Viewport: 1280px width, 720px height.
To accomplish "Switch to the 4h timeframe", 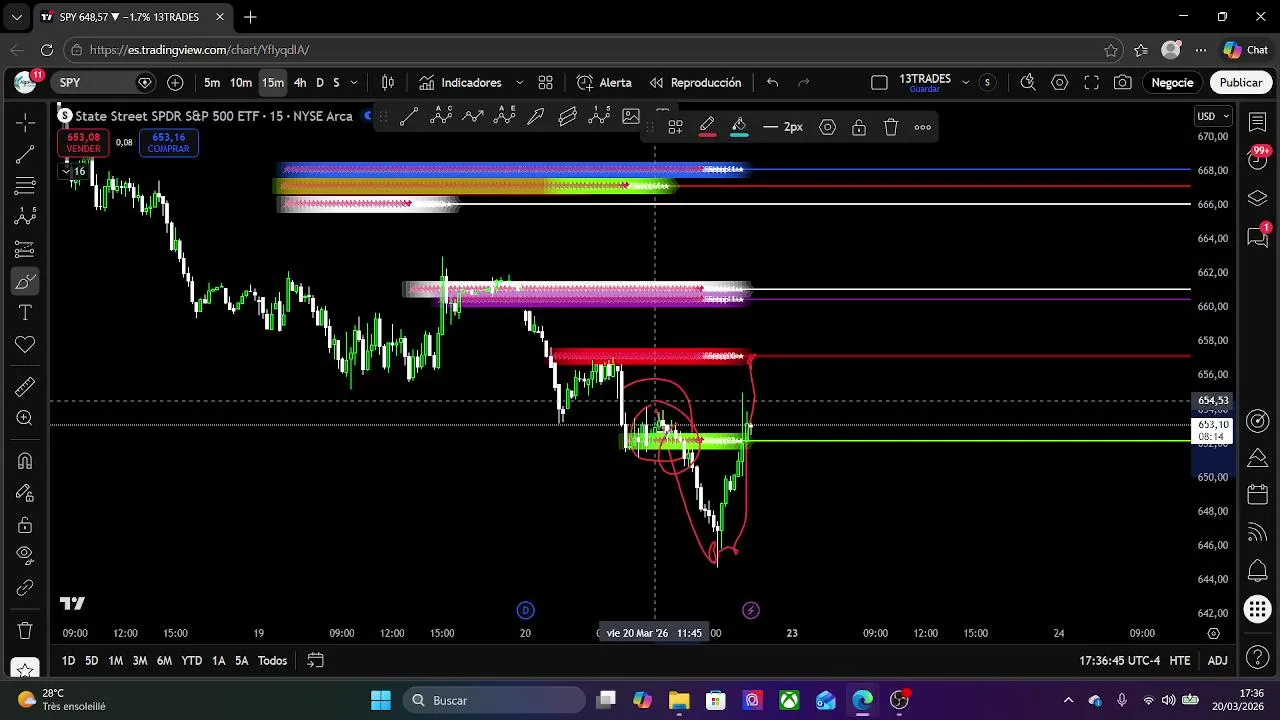I will (x=300, y=83).
